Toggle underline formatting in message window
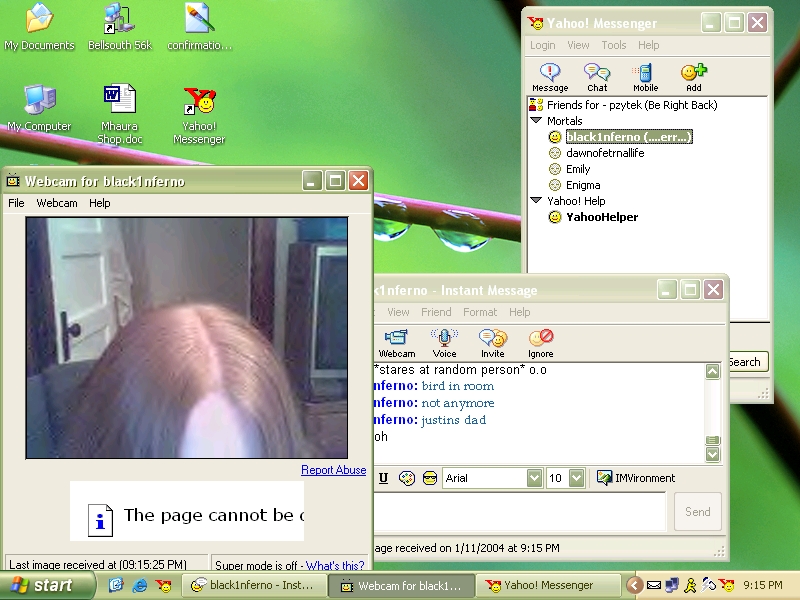The width and height of the screenshot is (800, 600). 384,478
